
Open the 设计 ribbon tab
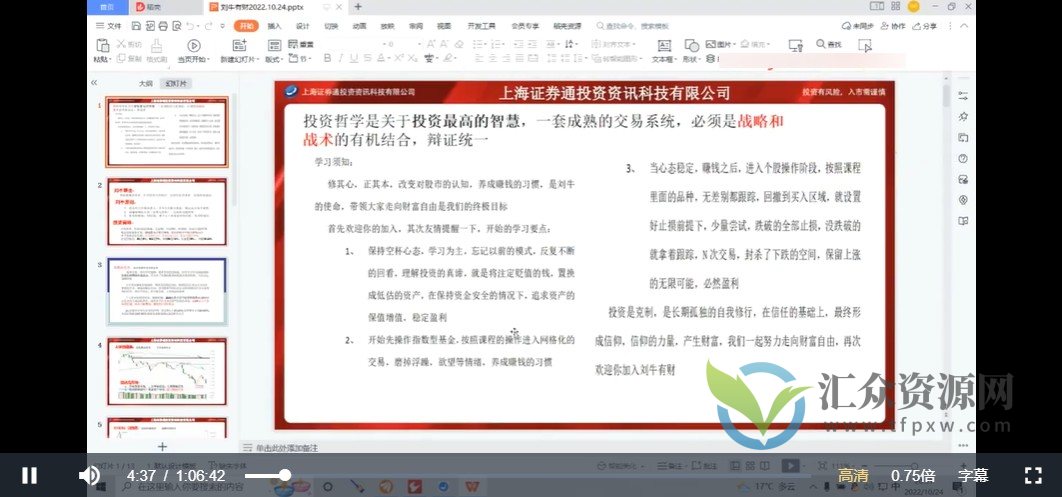303,26
